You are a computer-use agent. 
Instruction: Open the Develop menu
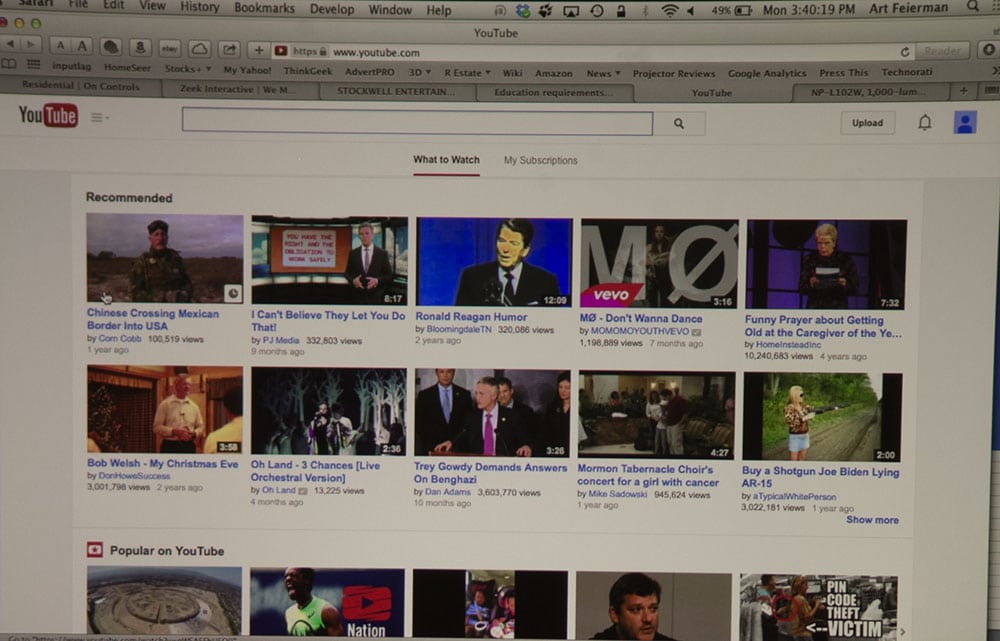tap(332, 10)
